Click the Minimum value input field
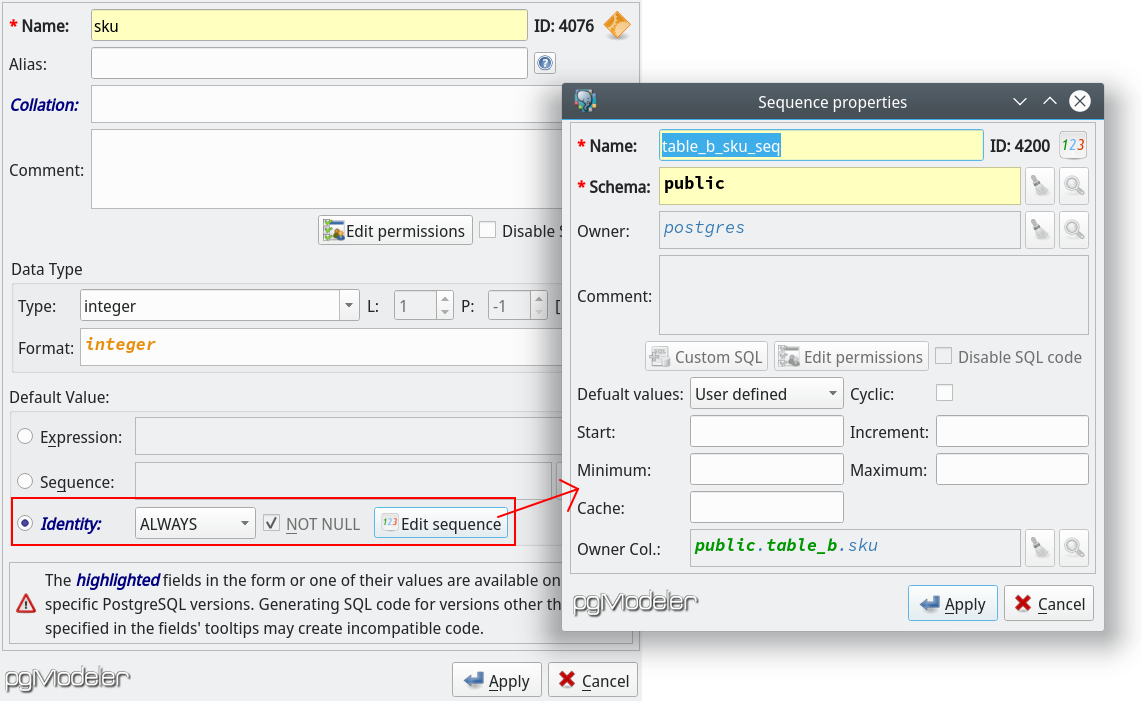Screen dimensions: 1142x701 tap(766, 469)
